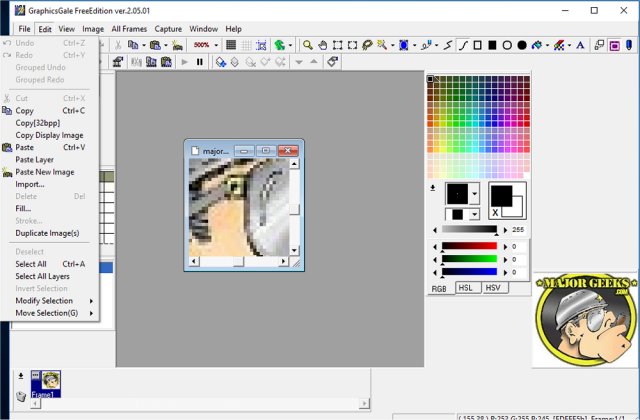Click Paste New Image menu entry
Image resolution: width=640 pixels, height=420 pixels.
(x=44, y=172)
